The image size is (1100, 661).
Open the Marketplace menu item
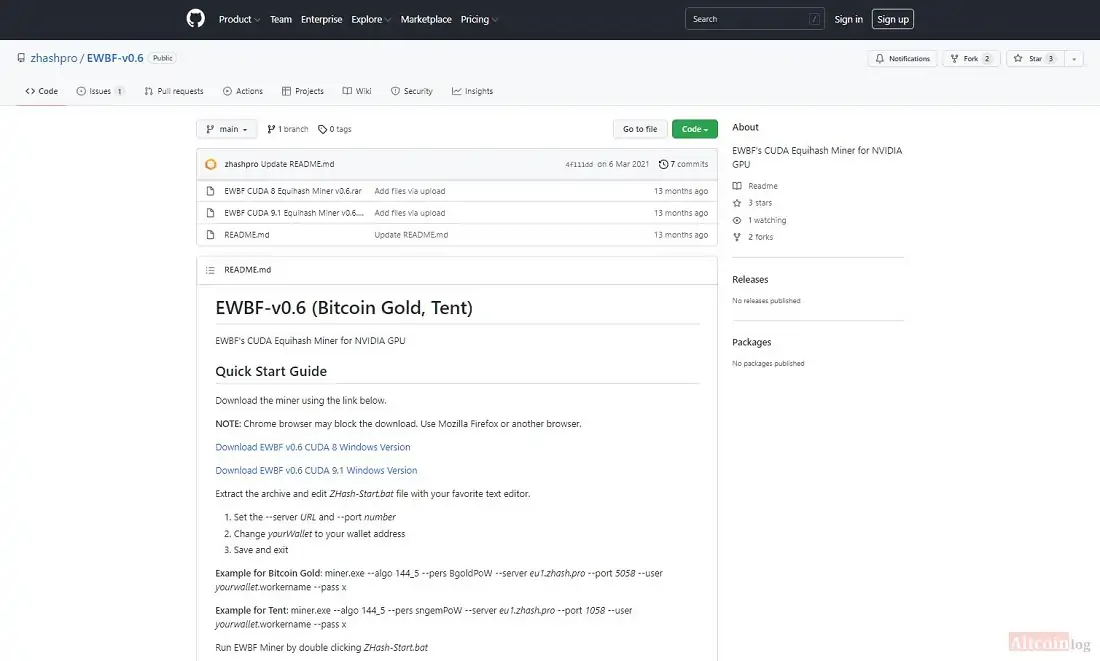click(426, 20)
